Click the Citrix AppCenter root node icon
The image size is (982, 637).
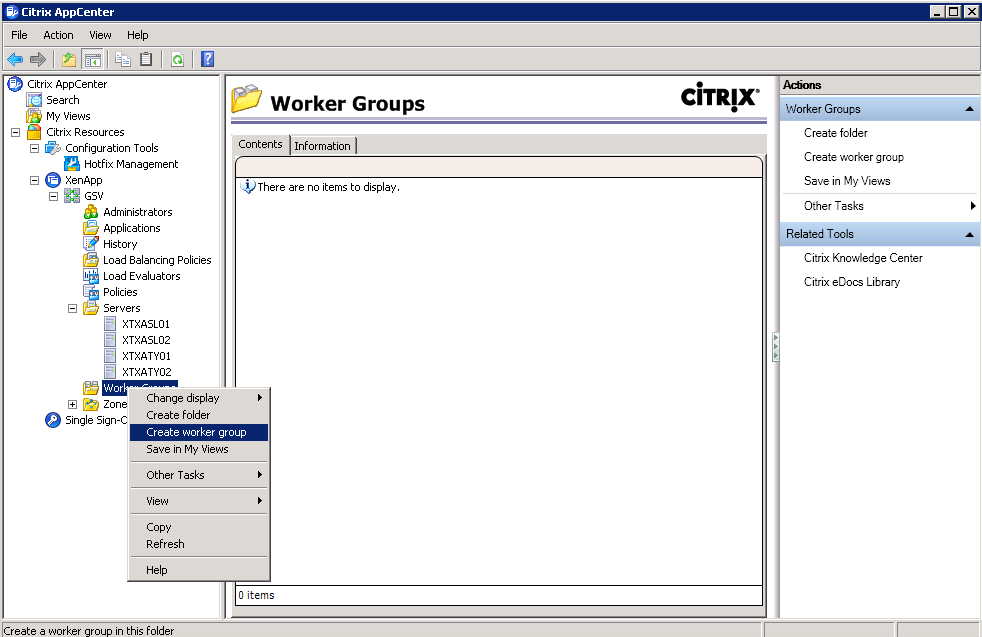tap(15, 84)
